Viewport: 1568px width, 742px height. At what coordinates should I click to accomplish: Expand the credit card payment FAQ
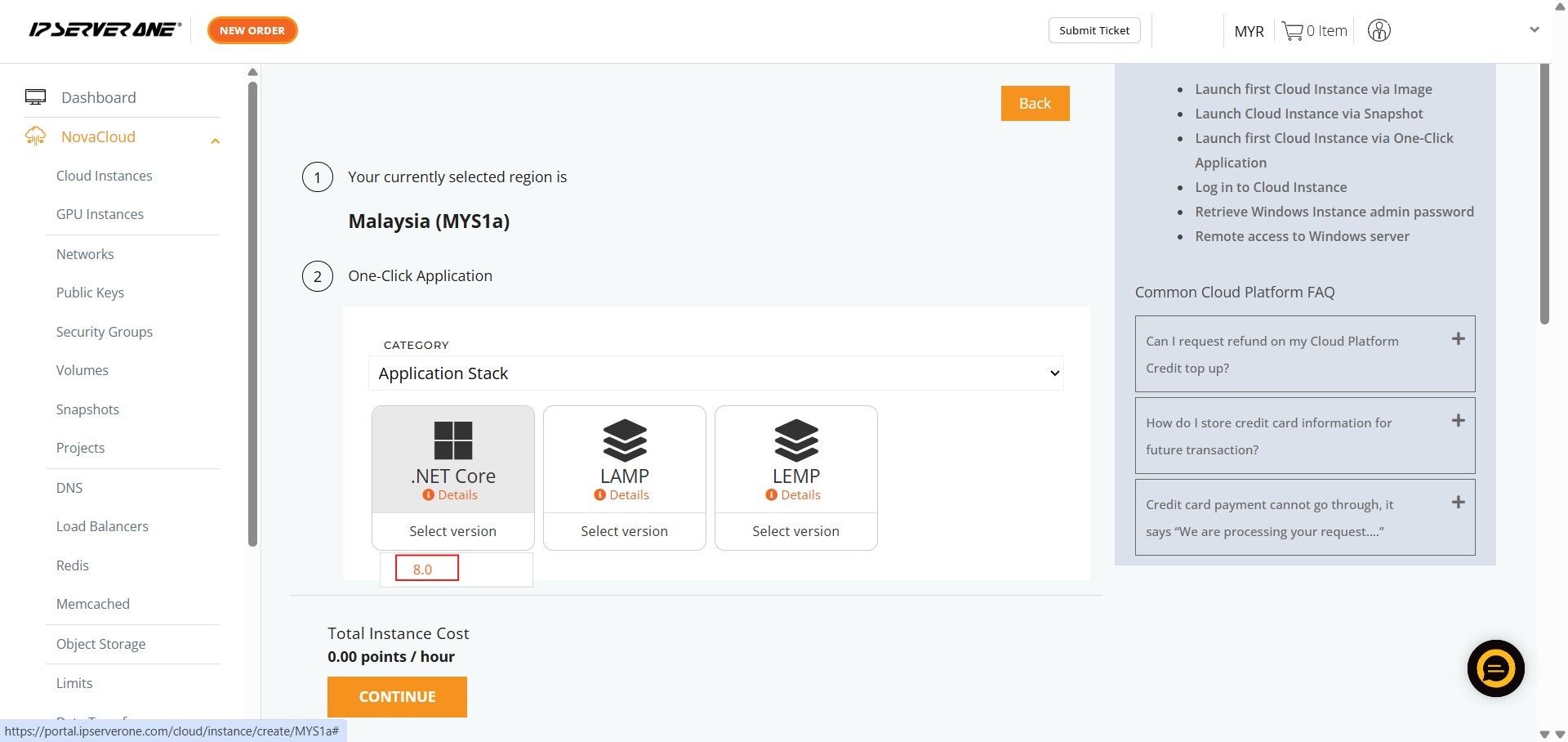click(1458, 503)
